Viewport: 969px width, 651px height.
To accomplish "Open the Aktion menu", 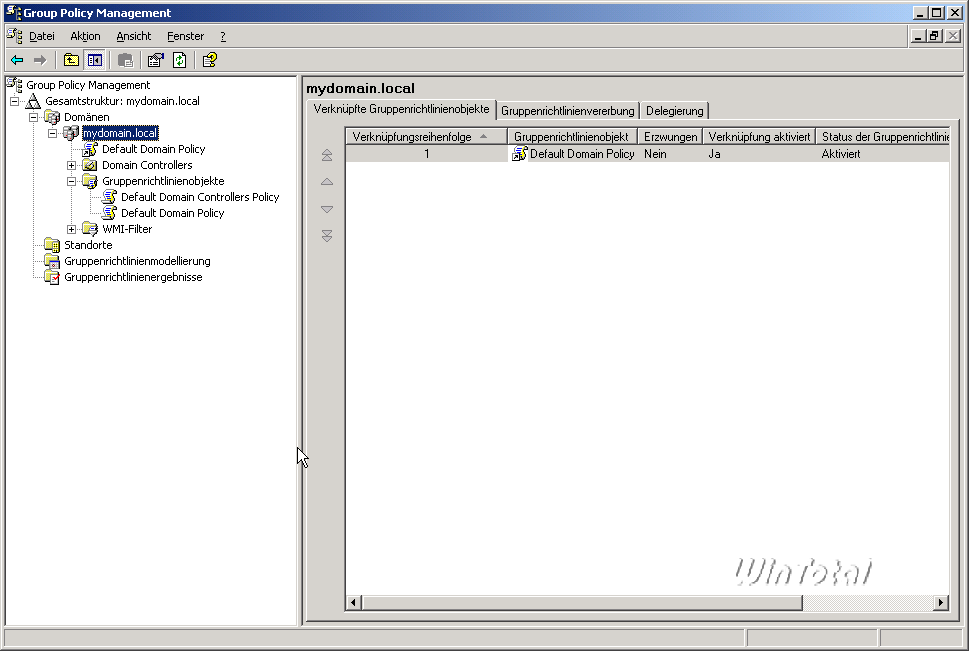I will pyautogui.click(x=85, y=36).
